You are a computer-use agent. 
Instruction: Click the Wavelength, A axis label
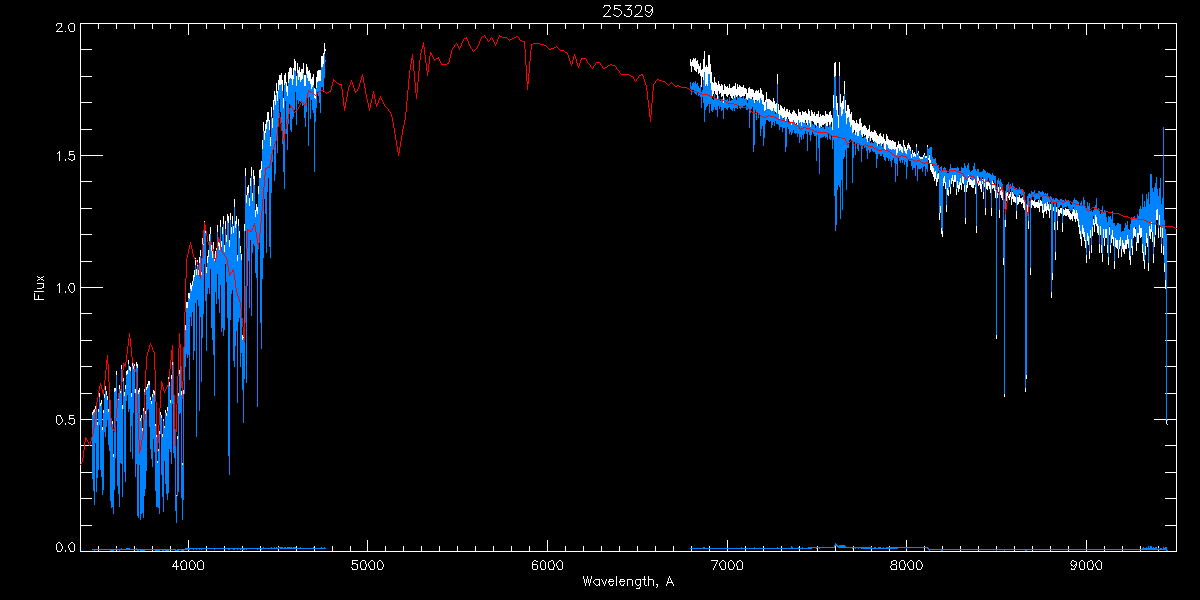tap(628, 581)
